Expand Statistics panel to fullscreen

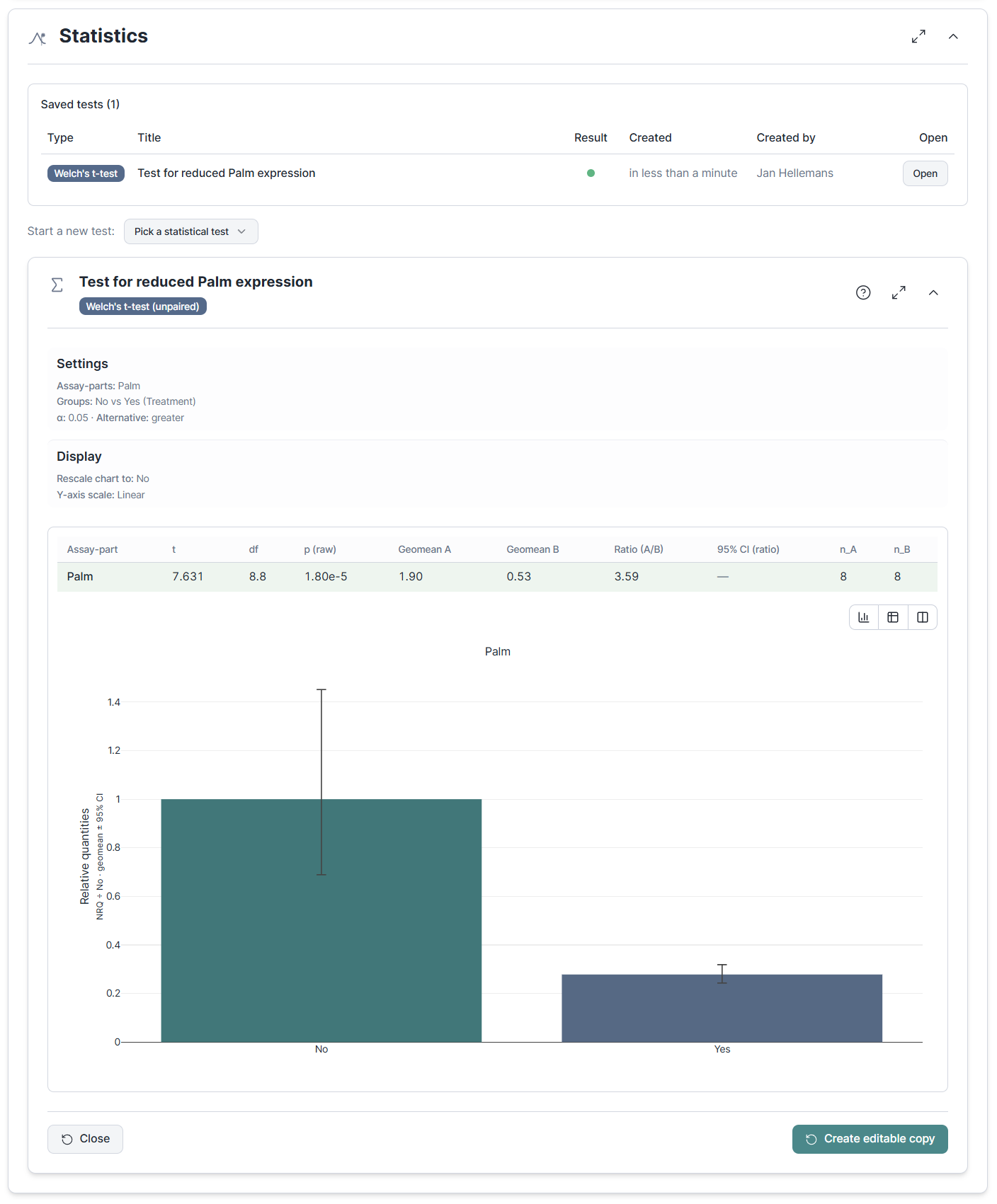tap(918, 37)
